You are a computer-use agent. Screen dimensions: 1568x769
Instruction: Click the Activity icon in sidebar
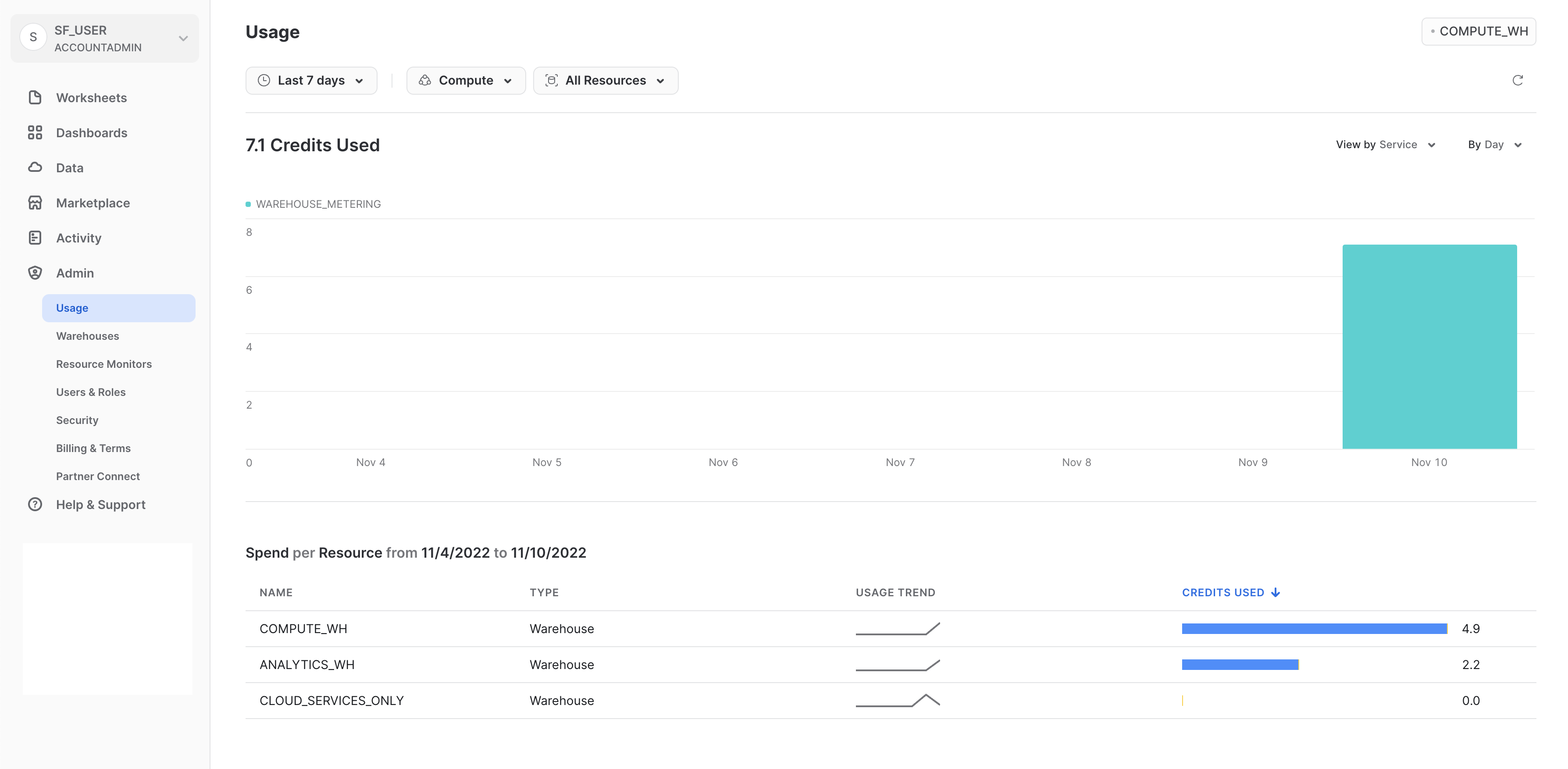[35, 238]
